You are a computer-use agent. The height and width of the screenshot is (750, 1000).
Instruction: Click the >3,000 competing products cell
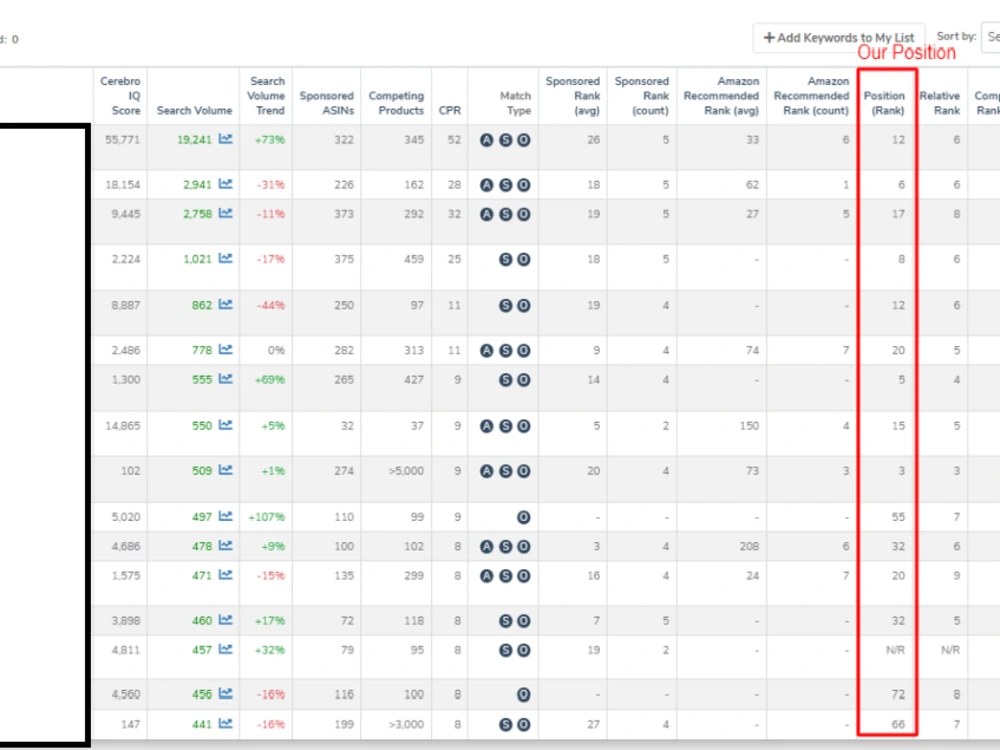click(x=406, y=724)
